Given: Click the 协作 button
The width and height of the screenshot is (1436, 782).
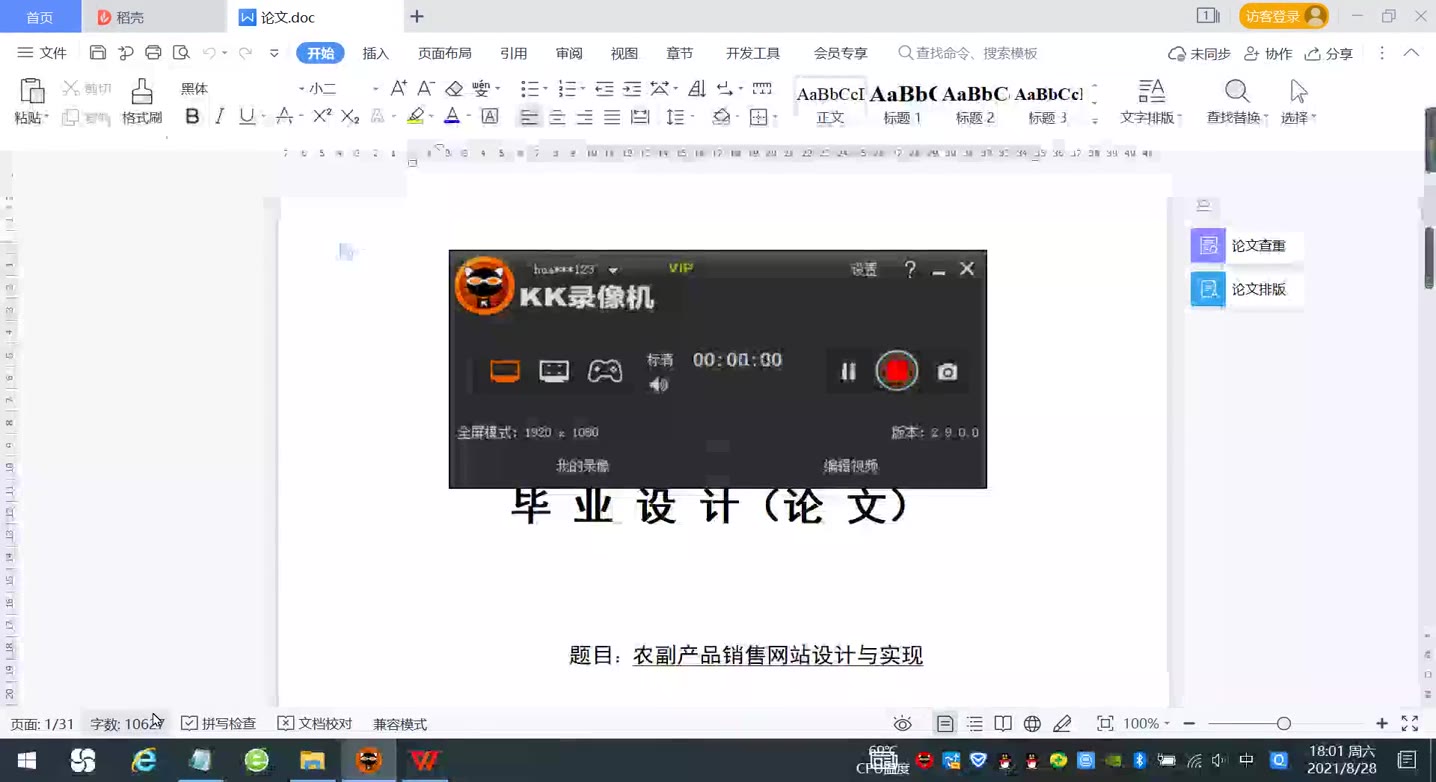Looking at the screenshot, I should [1268, 53].
